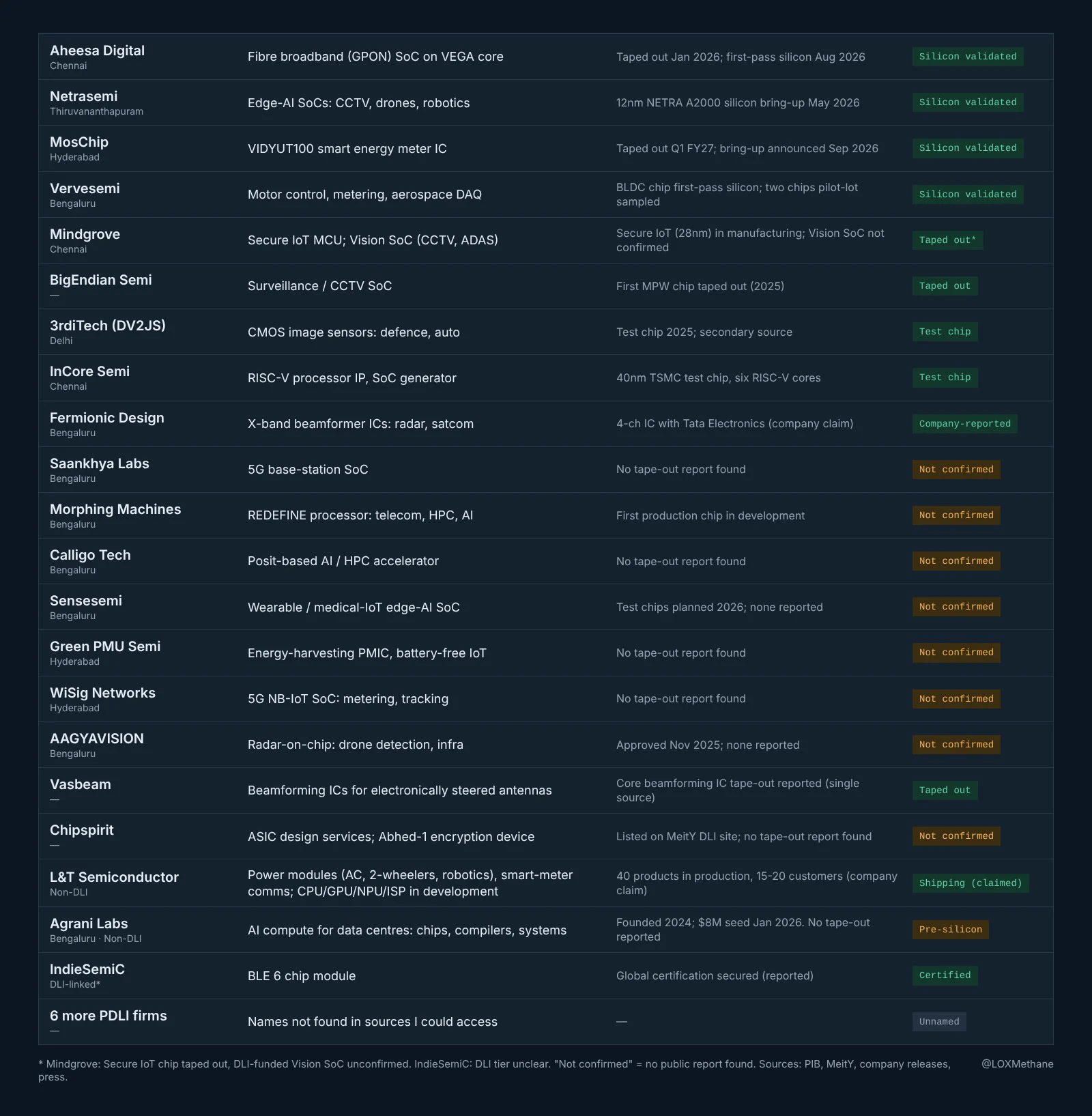
Task: Click the Taped out* badge for Mindgrove
Action: 947,240
